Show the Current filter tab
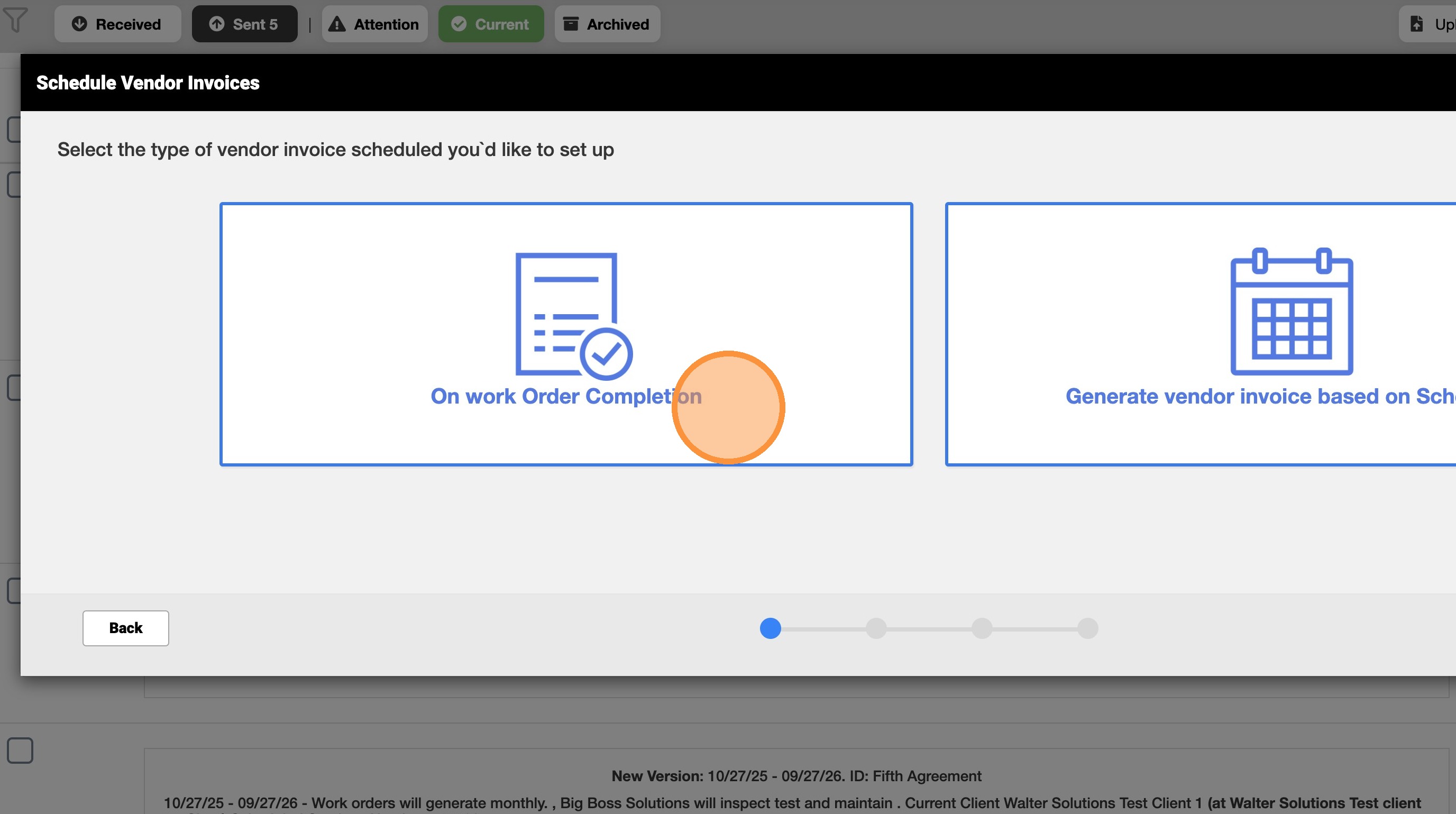 491,24
